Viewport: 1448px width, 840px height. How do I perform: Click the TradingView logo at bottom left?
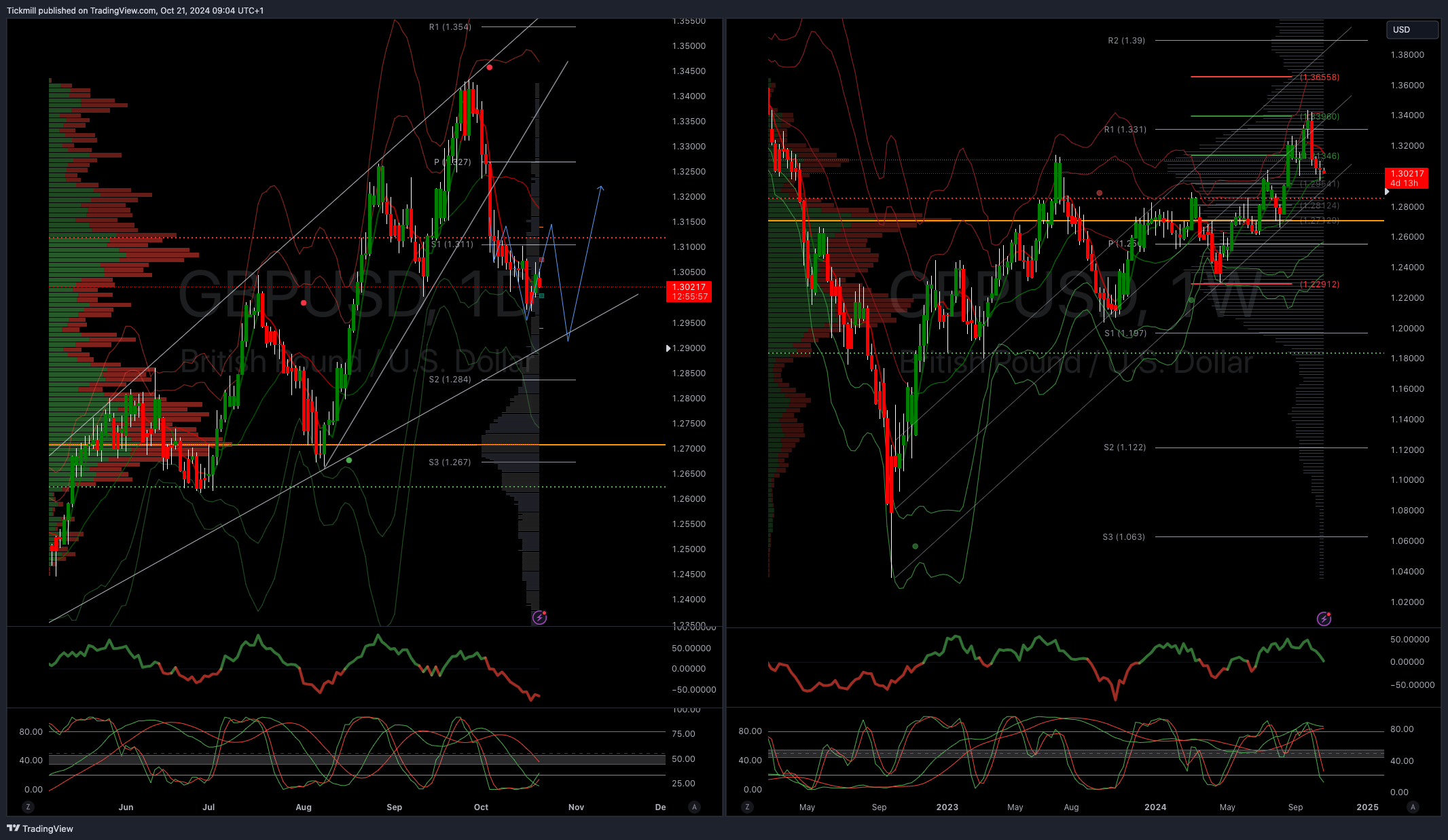[40, 828]
